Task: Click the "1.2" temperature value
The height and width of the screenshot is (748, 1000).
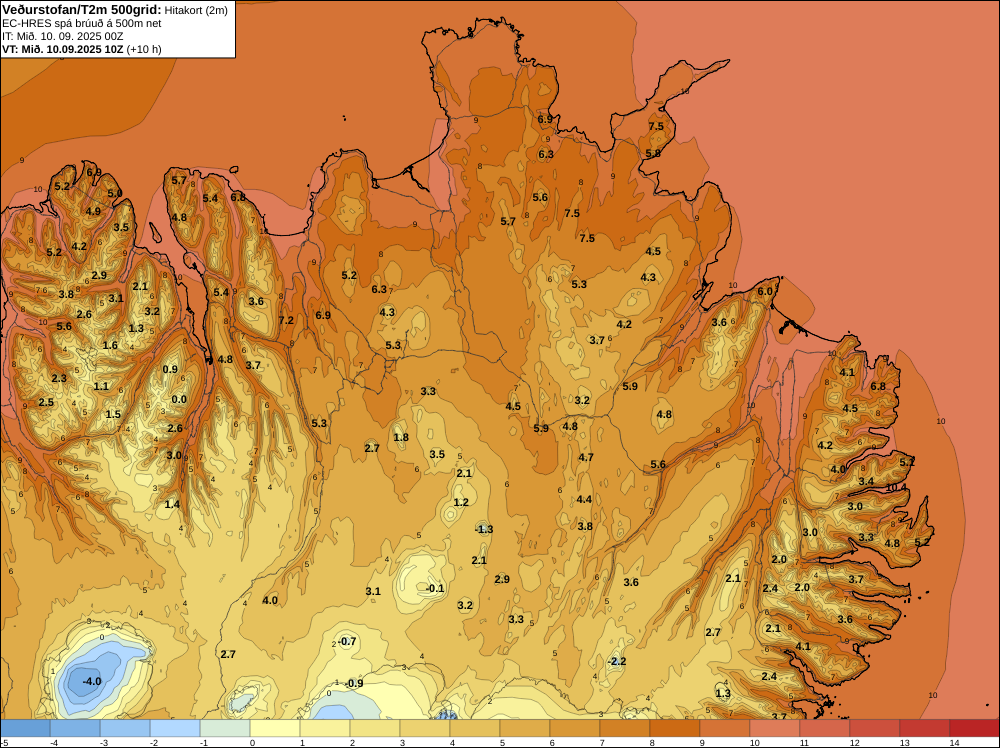Action: tap(461, 502)
